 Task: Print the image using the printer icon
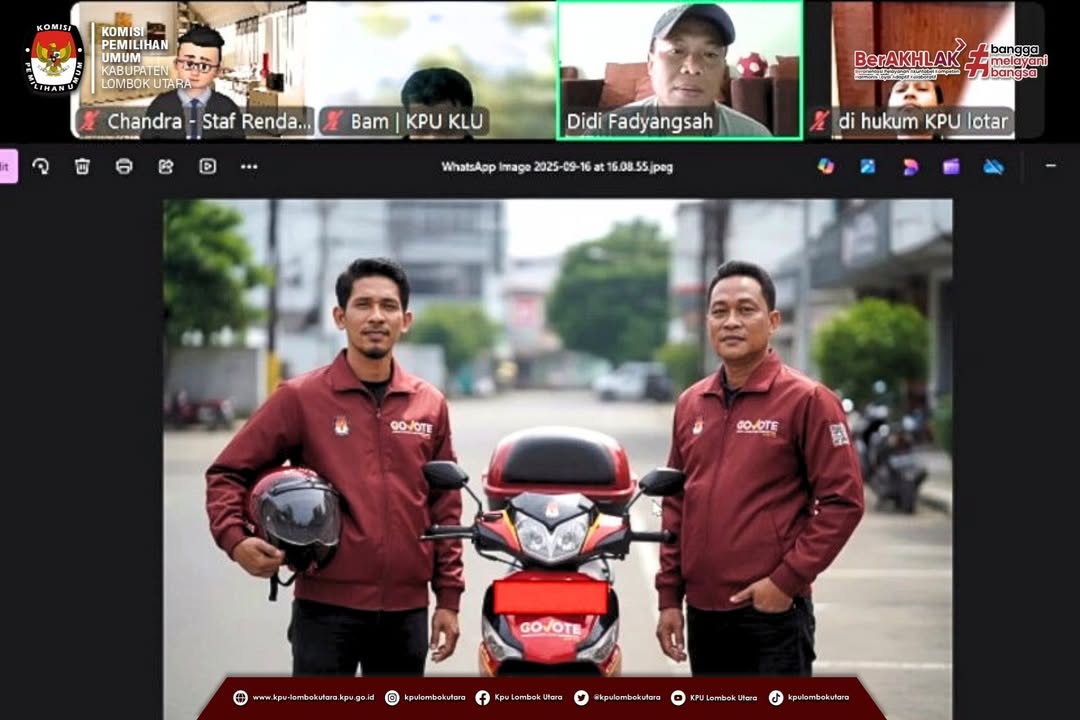pyautogui.click(x=124, y=166)
